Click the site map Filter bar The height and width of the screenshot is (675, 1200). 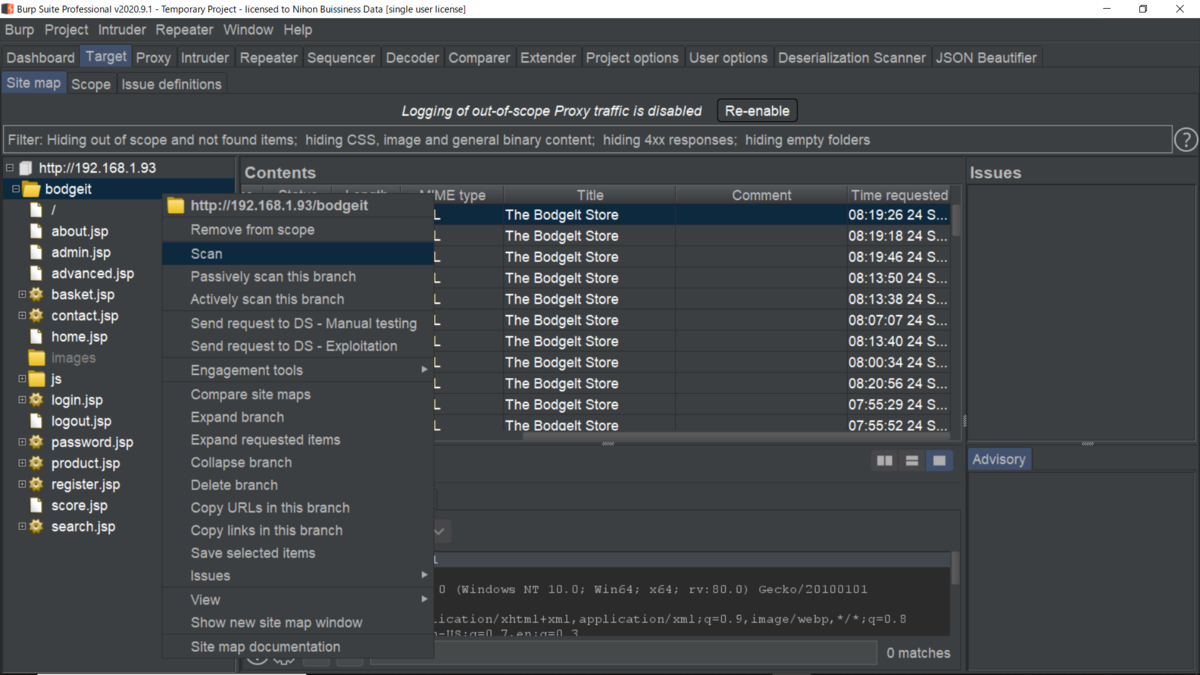587,140
